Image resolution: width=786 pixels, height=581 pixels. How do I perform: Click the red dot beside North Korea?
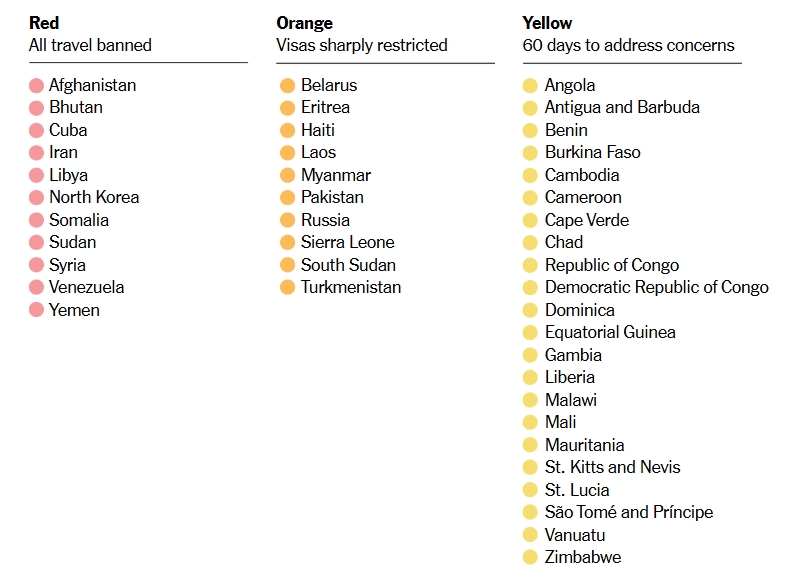[37, 198]
